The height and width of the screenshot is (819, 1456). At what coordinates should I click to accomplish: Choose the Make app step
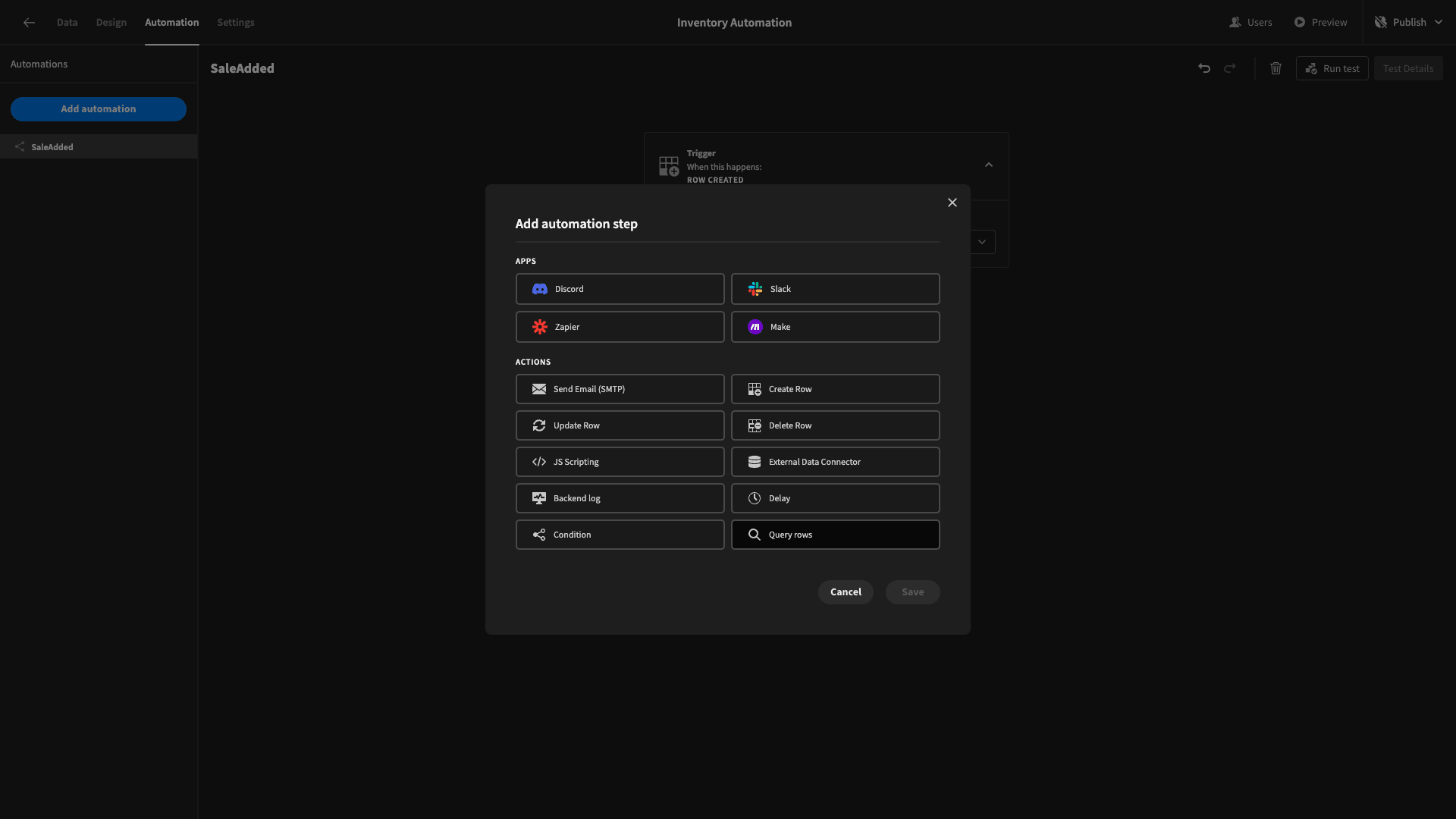836,327
